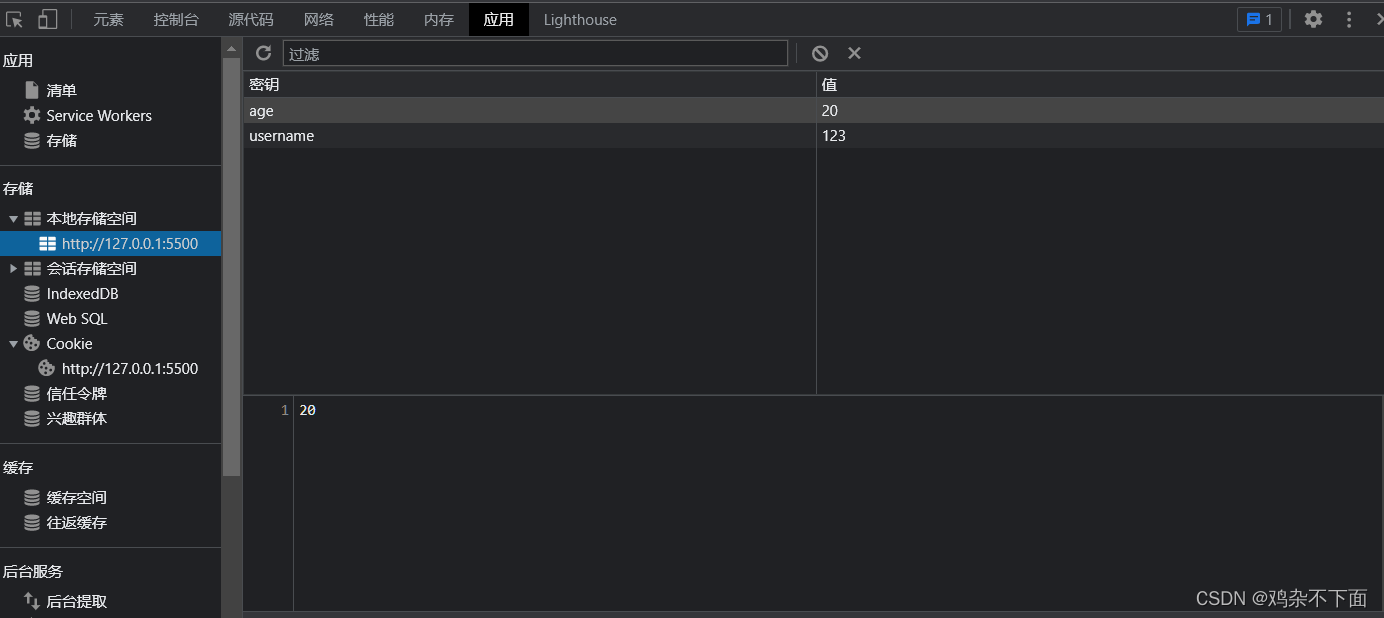
Task: Open the Lighthouse tab
Action: (580, 19)
